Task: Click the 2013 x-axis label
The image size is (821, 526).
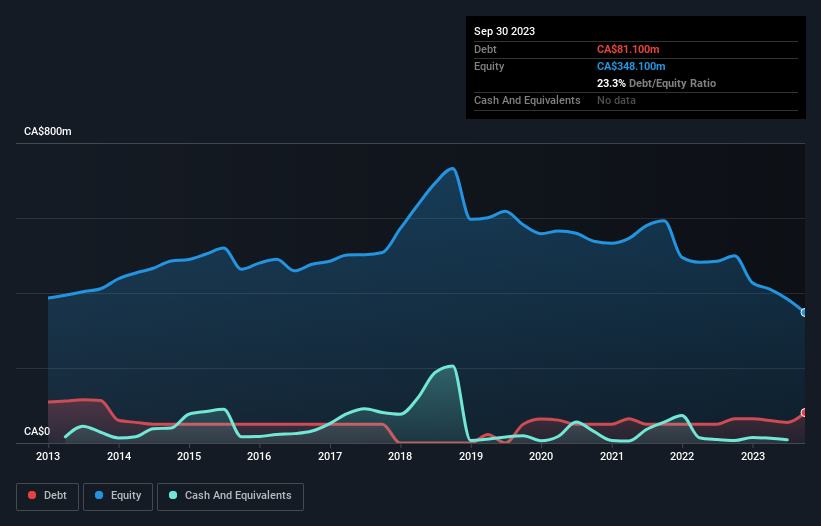Action: [x=48, y=456]
